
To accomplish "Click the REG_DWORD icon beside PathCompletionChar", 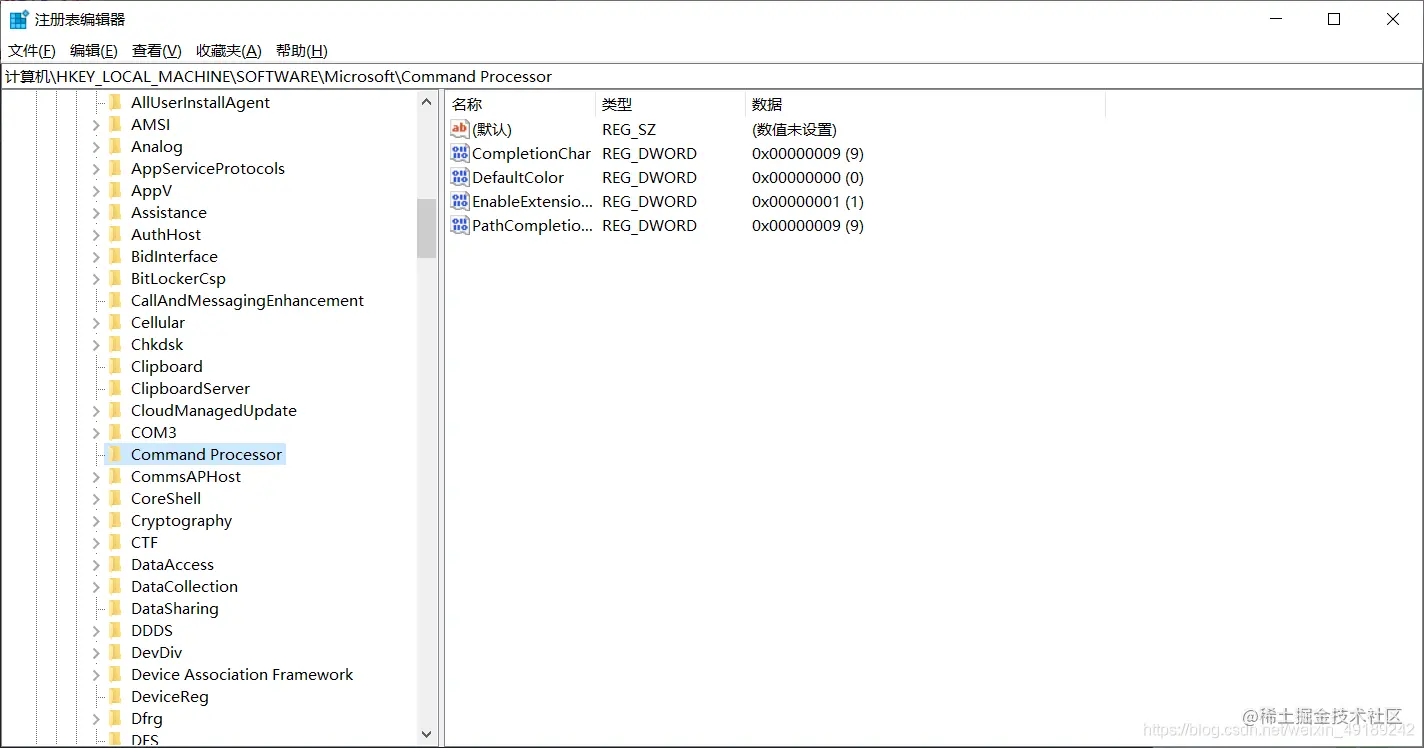I will point(459,225).
